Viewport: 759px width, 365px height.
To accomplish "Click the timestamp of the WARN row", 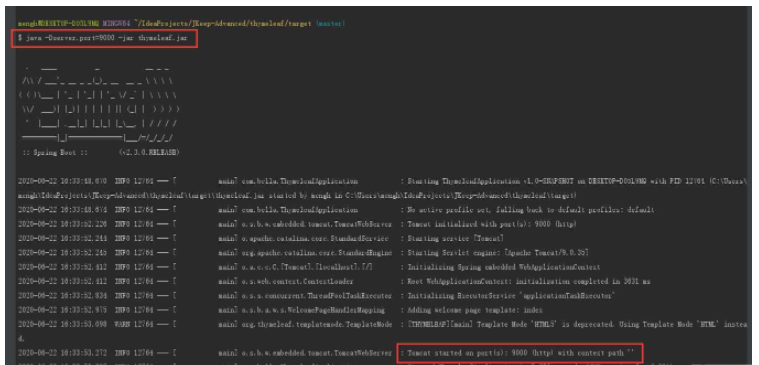I will (62, 324).
